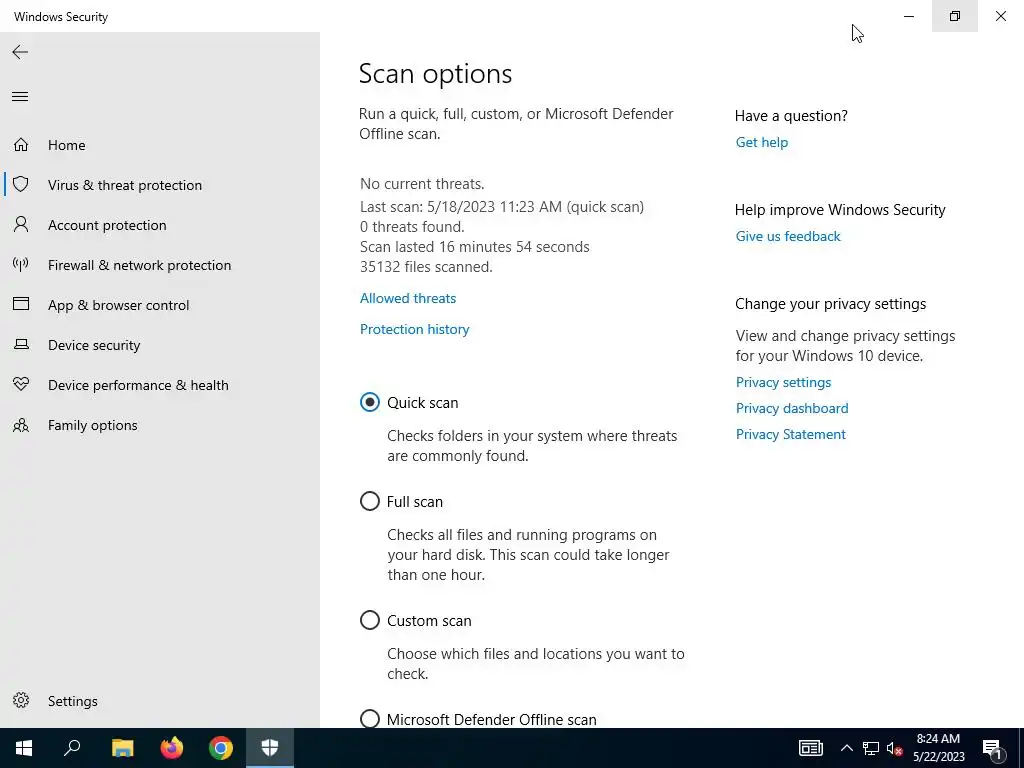
Task: Click the 'No current threats.' status text
Action: (423, 184)
